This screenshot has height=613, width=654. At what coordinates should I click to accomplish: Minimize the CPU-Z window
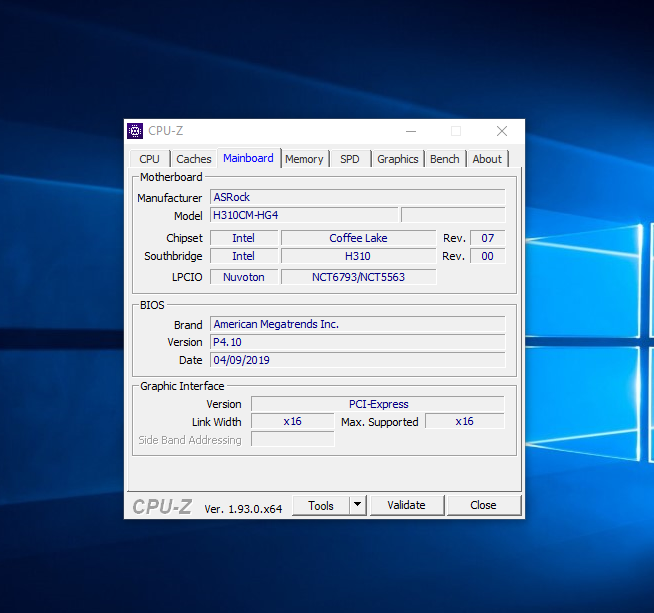(411, 131)
